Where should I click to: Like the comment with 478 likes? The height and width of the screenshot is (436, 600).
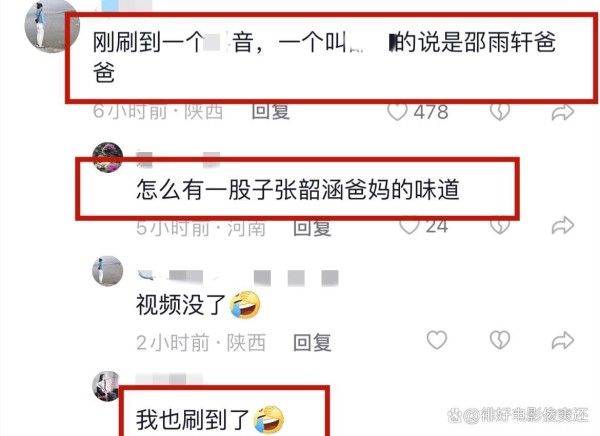(397, 112)
